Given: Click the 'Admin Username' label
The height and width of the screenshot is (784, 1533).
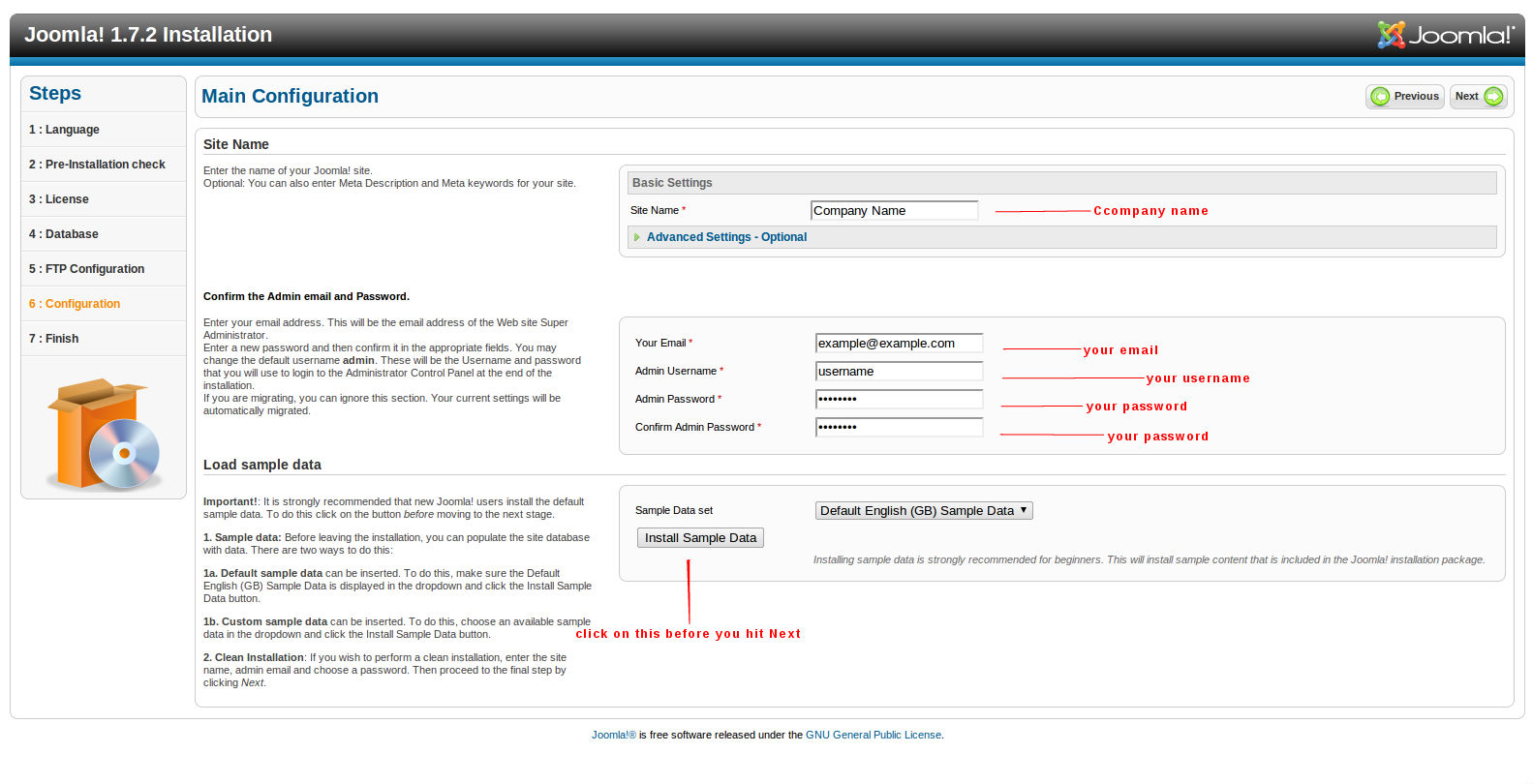Looking at the screenshot, I should coord(676,371).
